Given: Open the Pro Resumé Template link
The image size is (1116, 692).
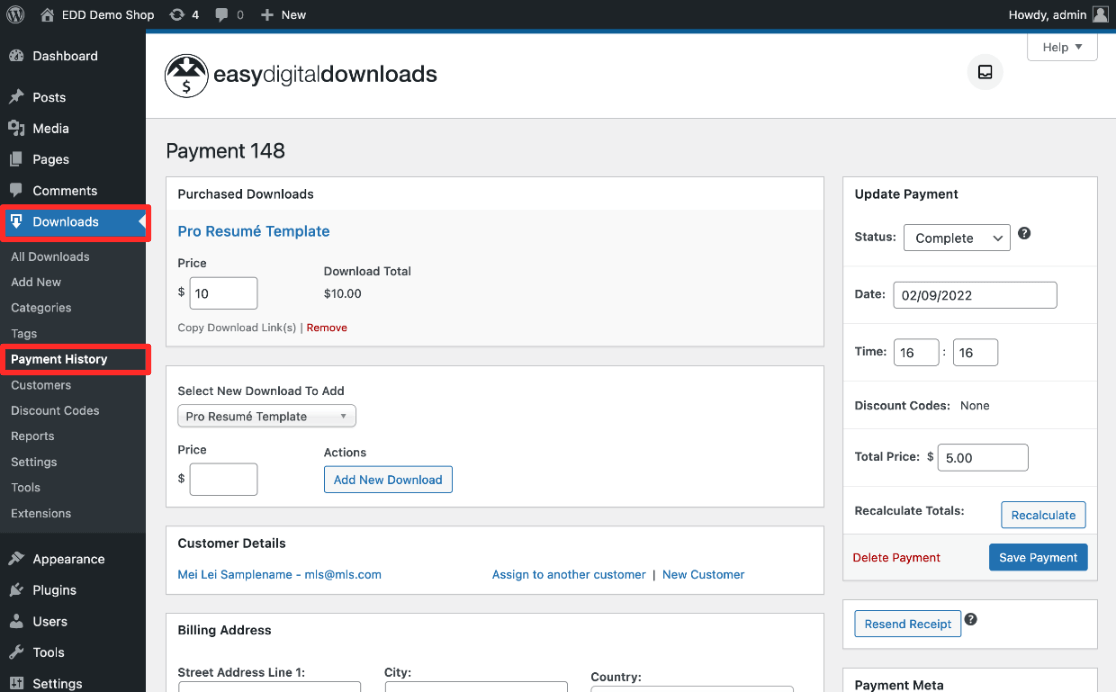Looking at the screenshot, I should 253,231.
